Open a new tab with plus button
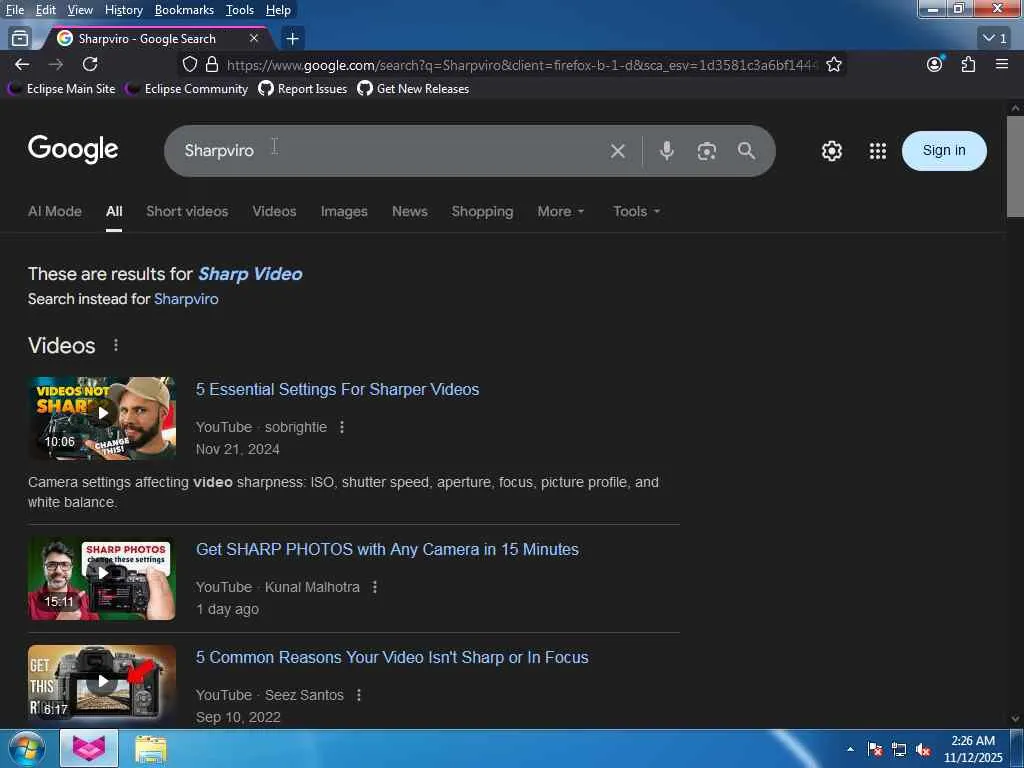 coord(293,39)
